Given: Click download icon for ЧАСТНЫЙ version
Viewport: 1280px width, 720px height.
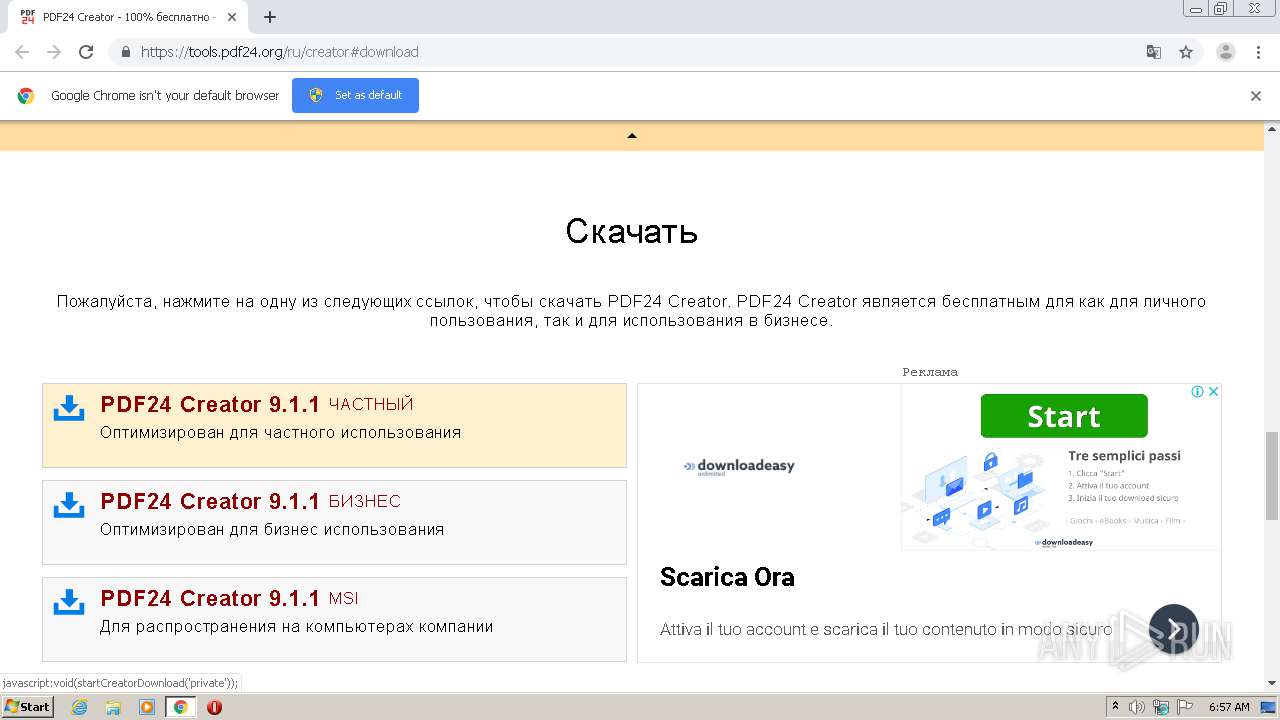Looking at the screenshot, I should click(69, 408).
